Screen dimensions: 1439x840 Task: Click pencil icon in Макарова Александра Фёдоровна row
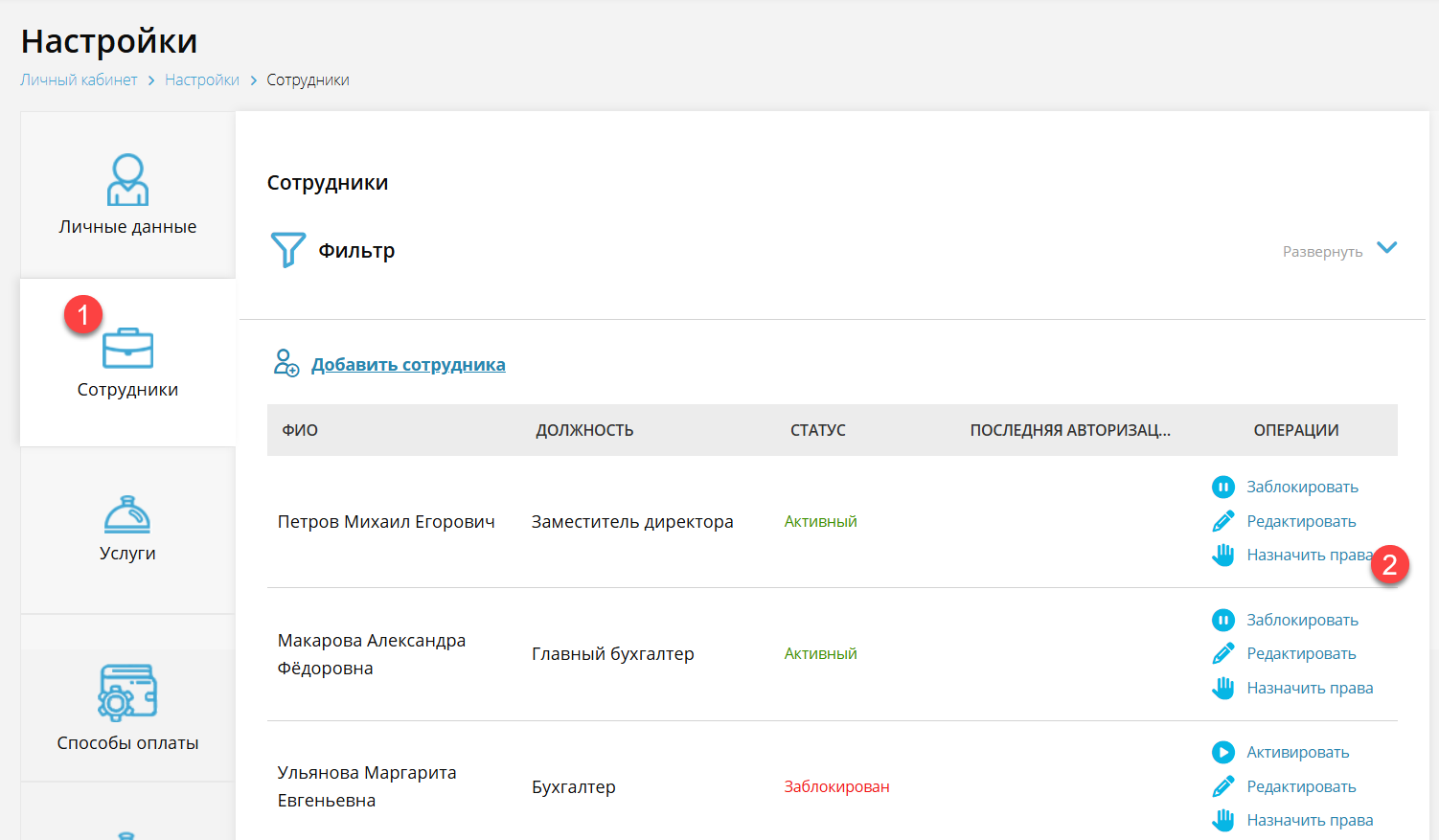tap(1223, 653)
